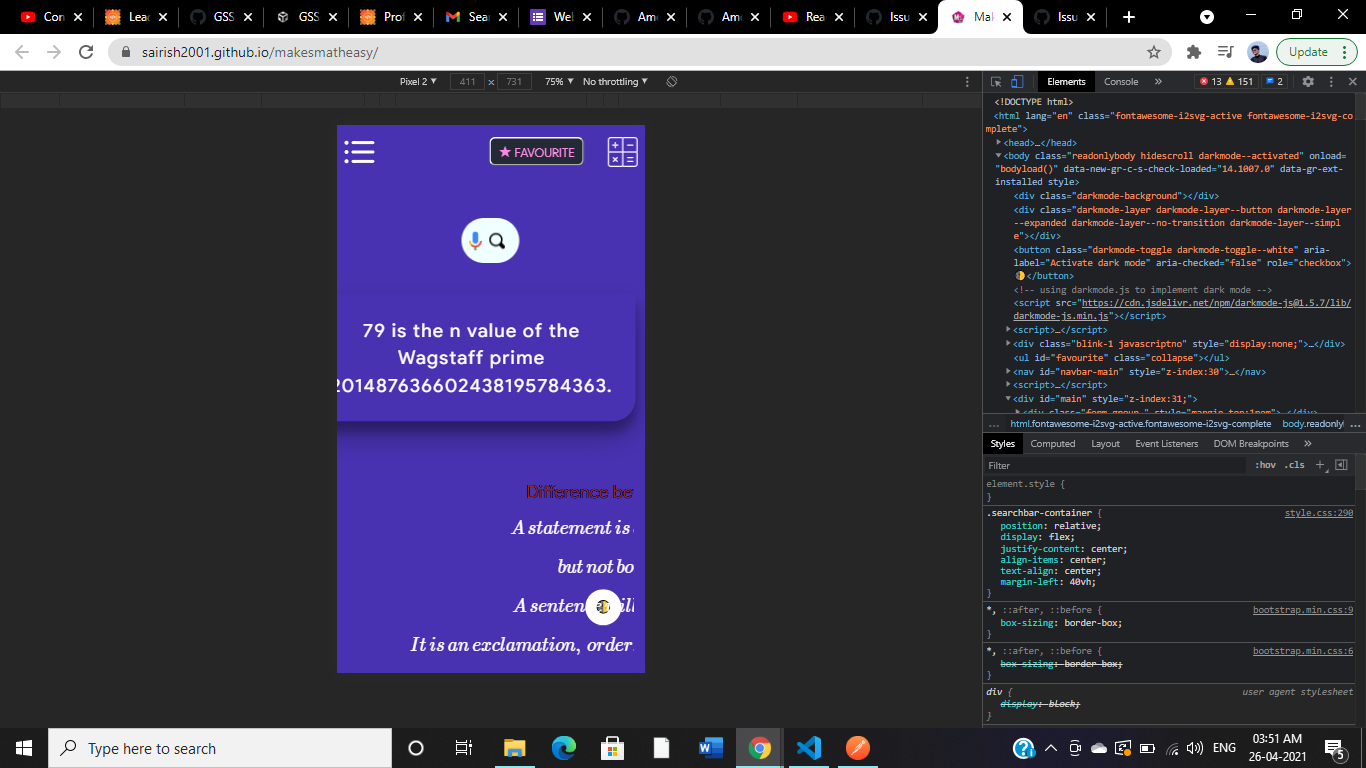Open the No throttling dropdown
The image size is (1366, 768).
tap(615, 82)
